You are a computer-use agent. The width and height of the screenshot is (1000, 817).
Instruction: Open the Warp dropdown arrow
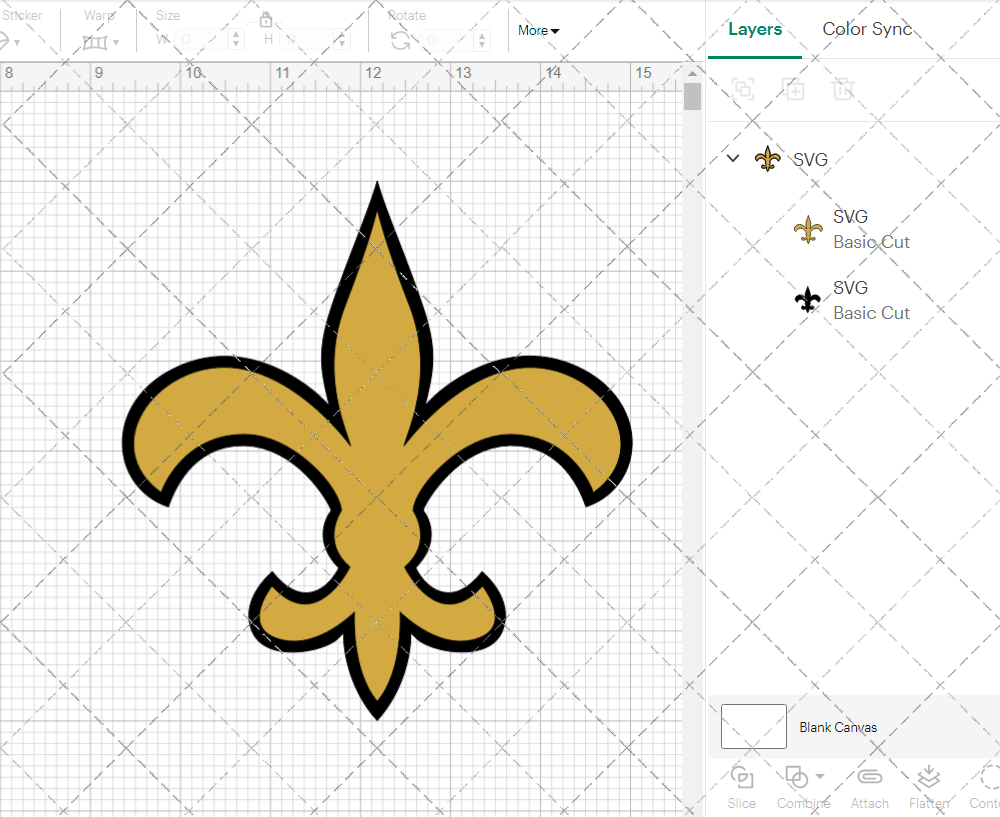pos(115,43)
